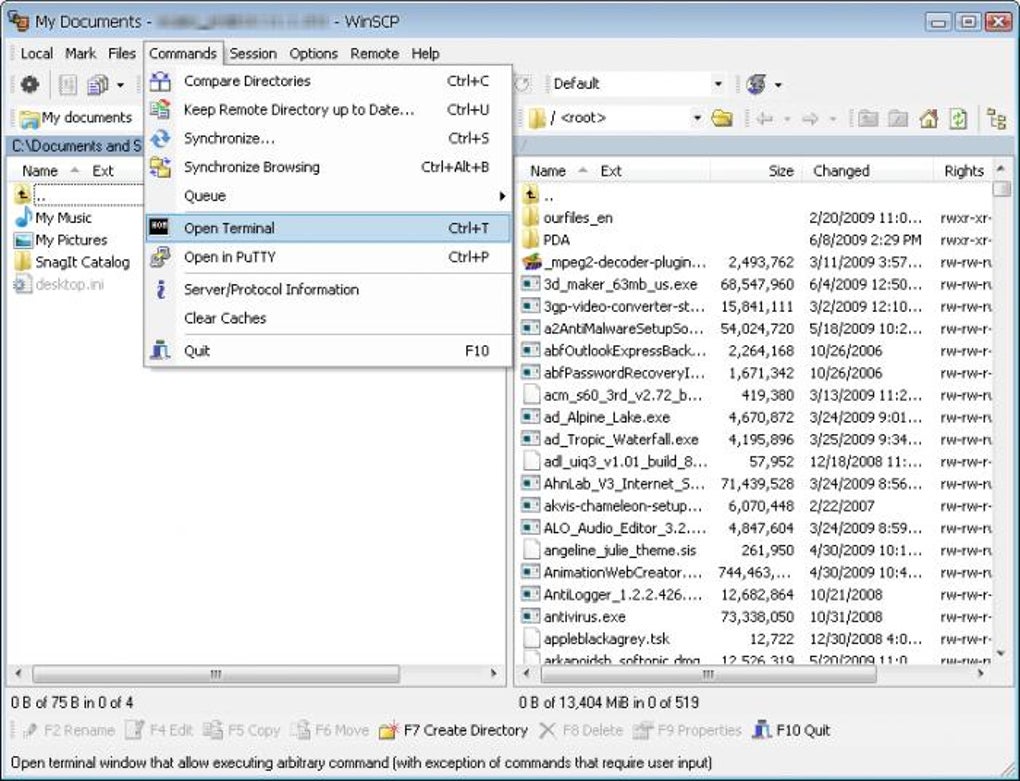
Task: Select Open Terminal menu entry
Action: point(328,228)
